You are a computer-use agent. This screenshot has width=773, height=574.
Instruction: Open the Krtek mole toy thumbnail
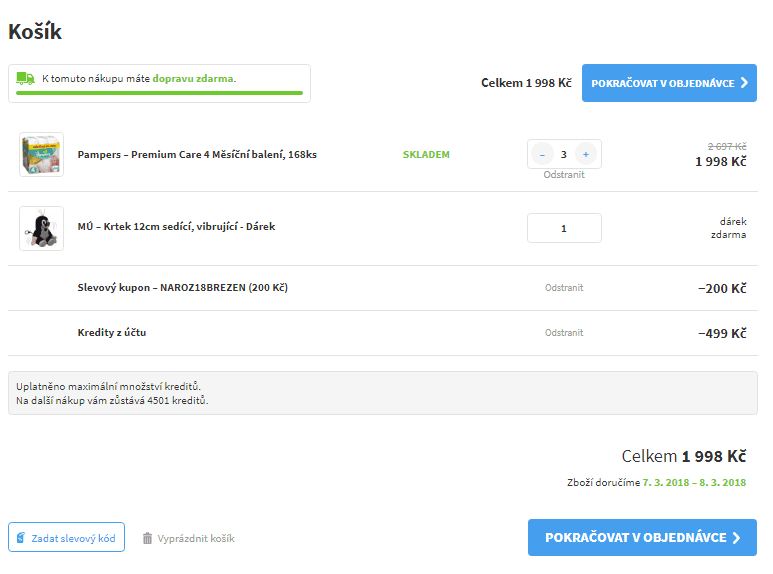click(x=41, y=228)
